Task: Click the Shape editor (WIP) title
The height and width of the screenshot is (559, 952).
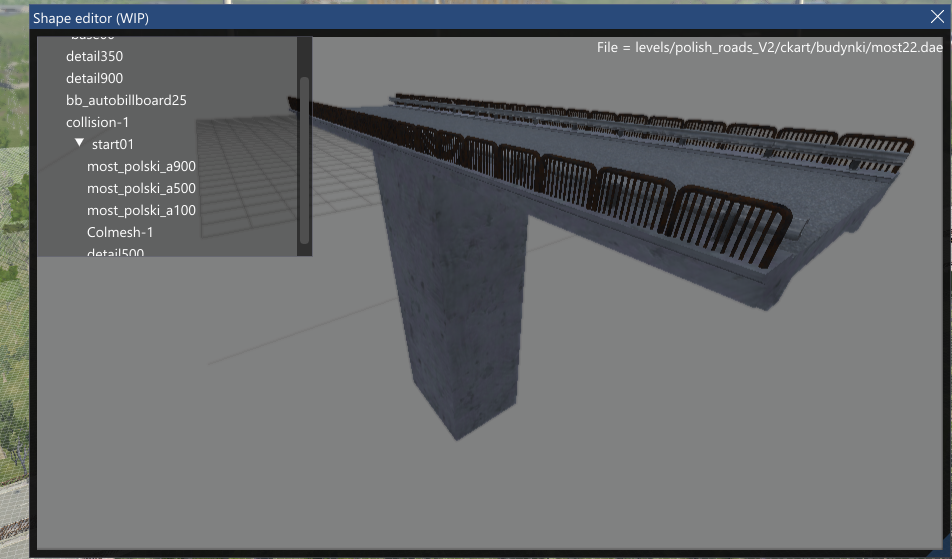Action: [x=90, y=18]
